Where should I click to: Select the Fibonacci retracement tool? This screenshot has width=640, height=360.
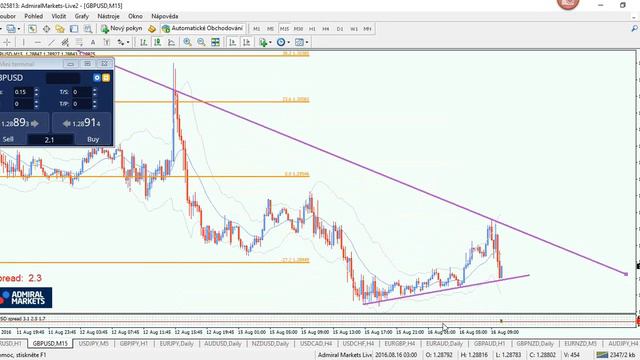(79, 42)
